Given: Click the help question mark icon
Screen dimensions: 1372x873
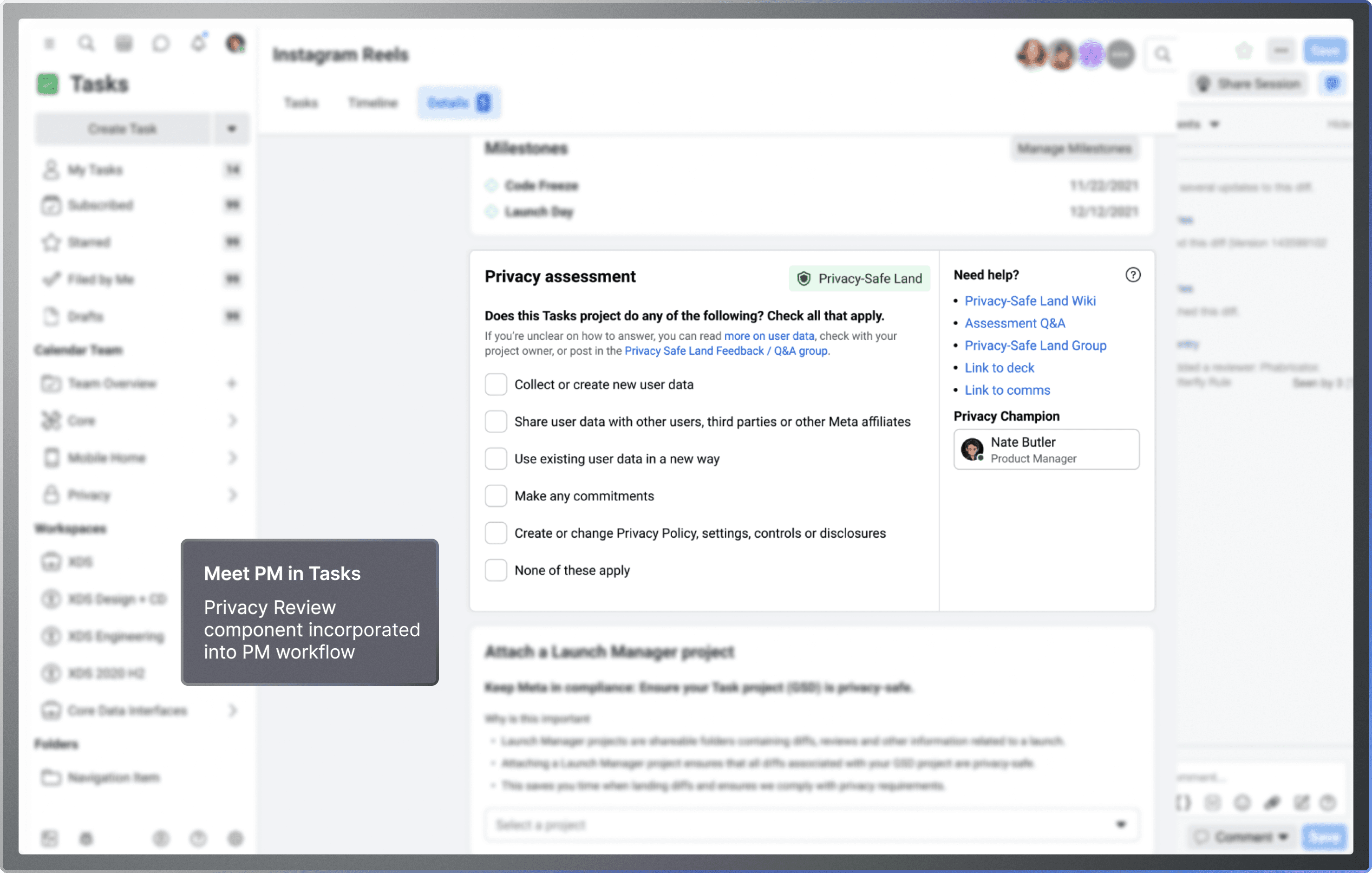Looking at the screenshot, I should (1133, 275).
